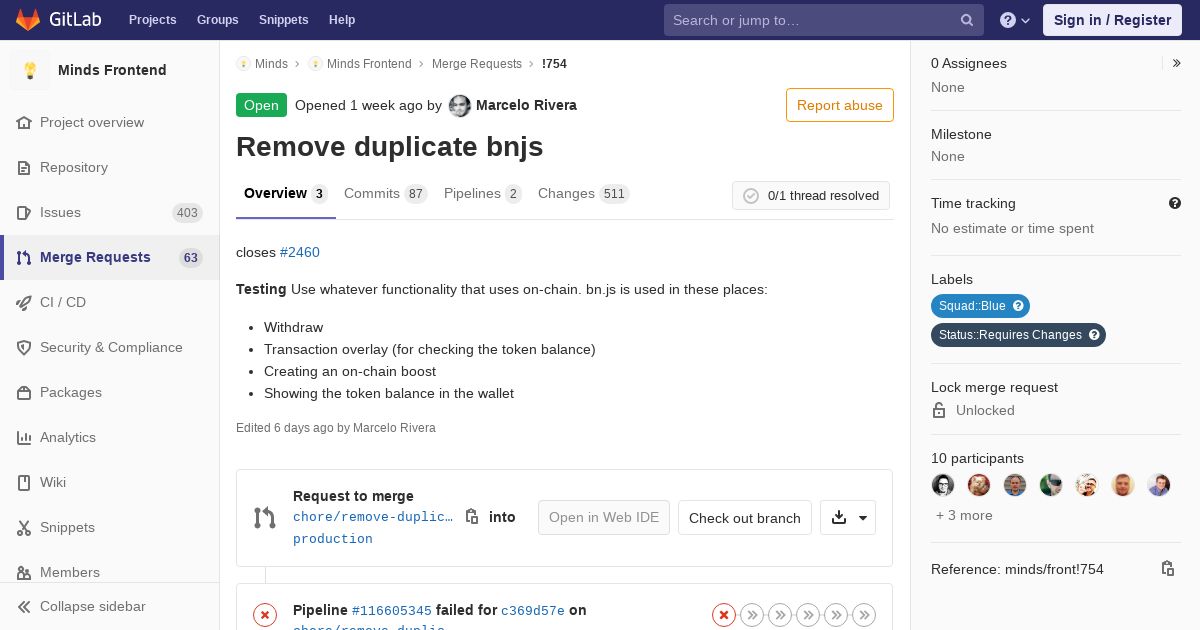Click the search magnifier icon
The width and height of the screenshot is (1200, 630).
click(967, 20)
